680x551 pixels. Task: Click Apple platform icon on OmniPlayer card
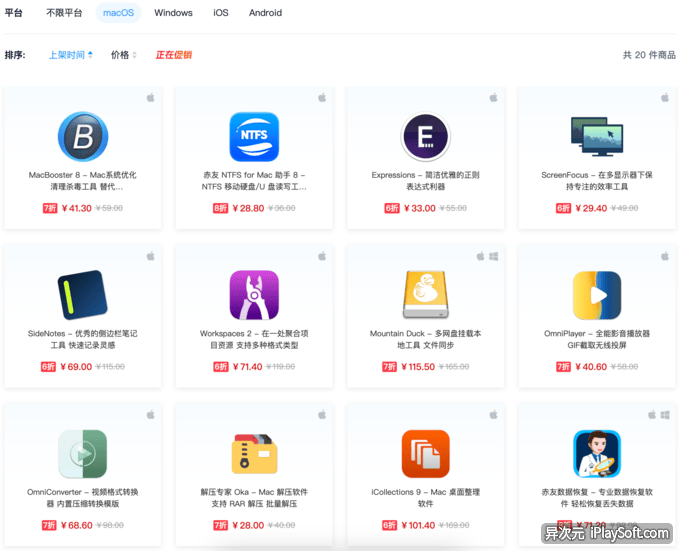pos(665,256)
